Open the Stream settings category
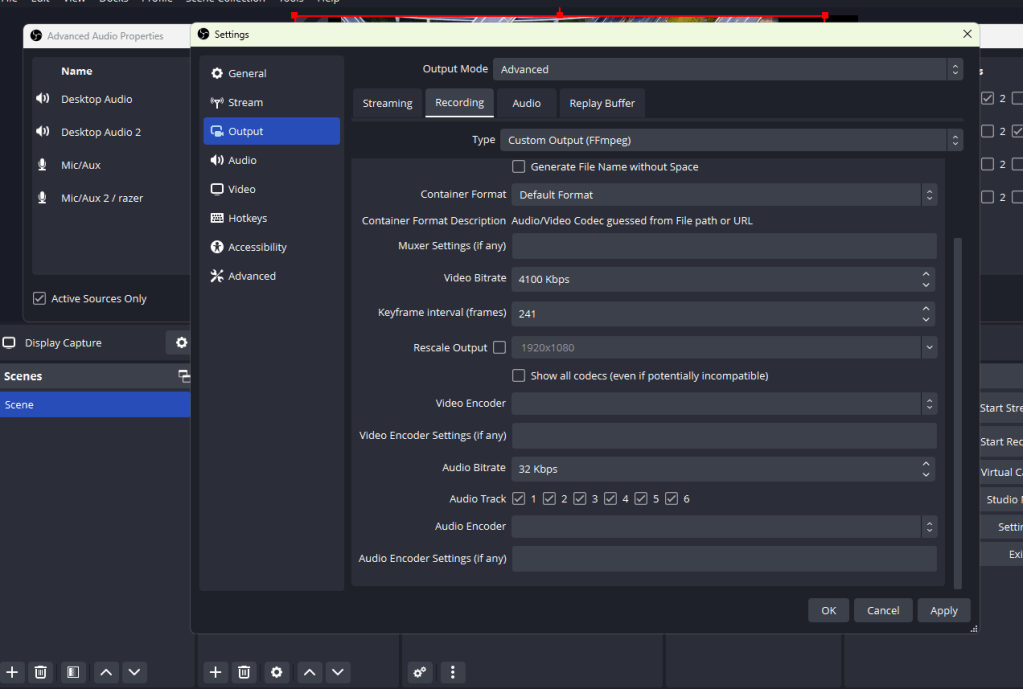Image resolution: width=1023 pixels, height=689 pixels. (x=271, y=102)
